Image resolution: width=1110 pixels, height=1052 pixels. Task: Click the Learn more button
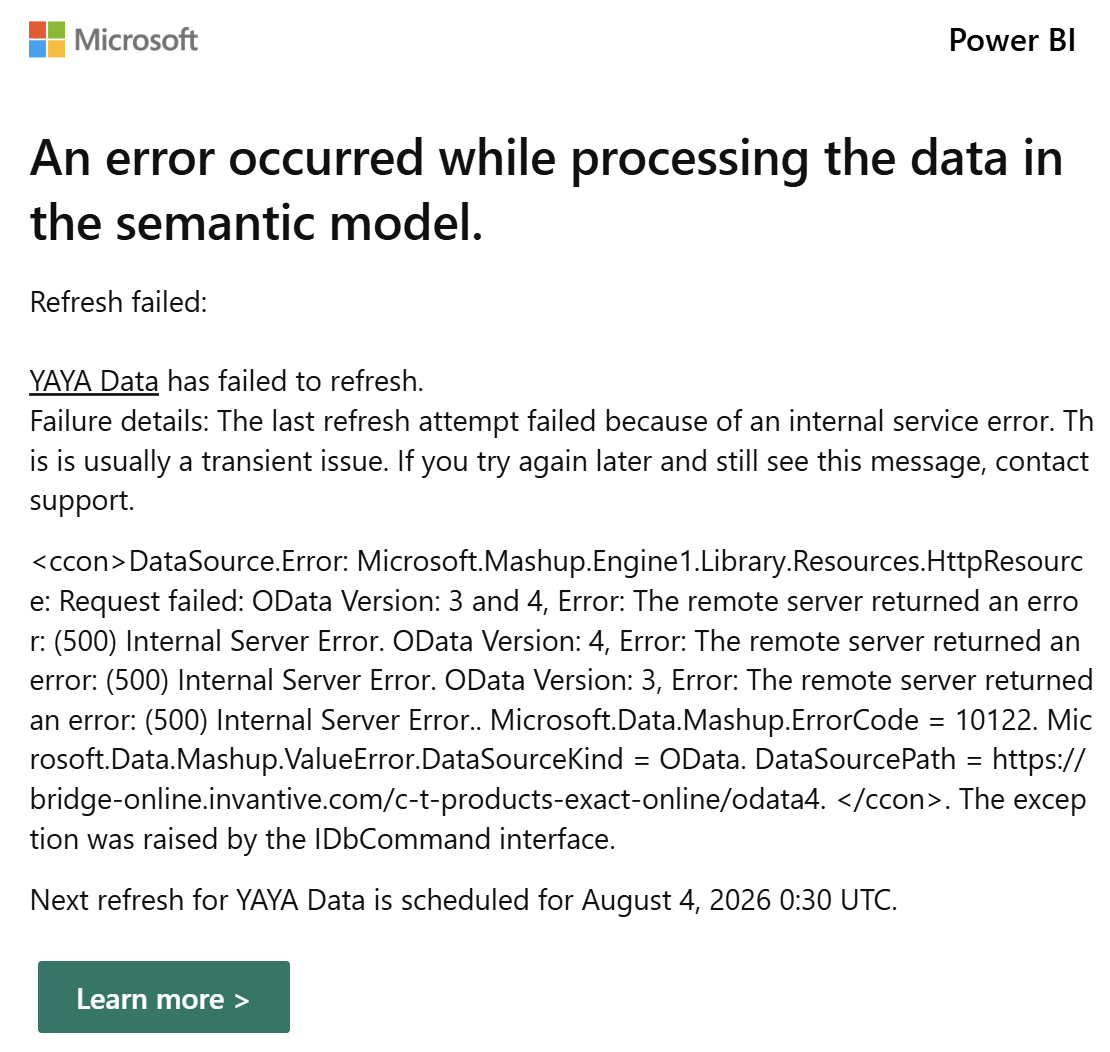click(164, 997)
